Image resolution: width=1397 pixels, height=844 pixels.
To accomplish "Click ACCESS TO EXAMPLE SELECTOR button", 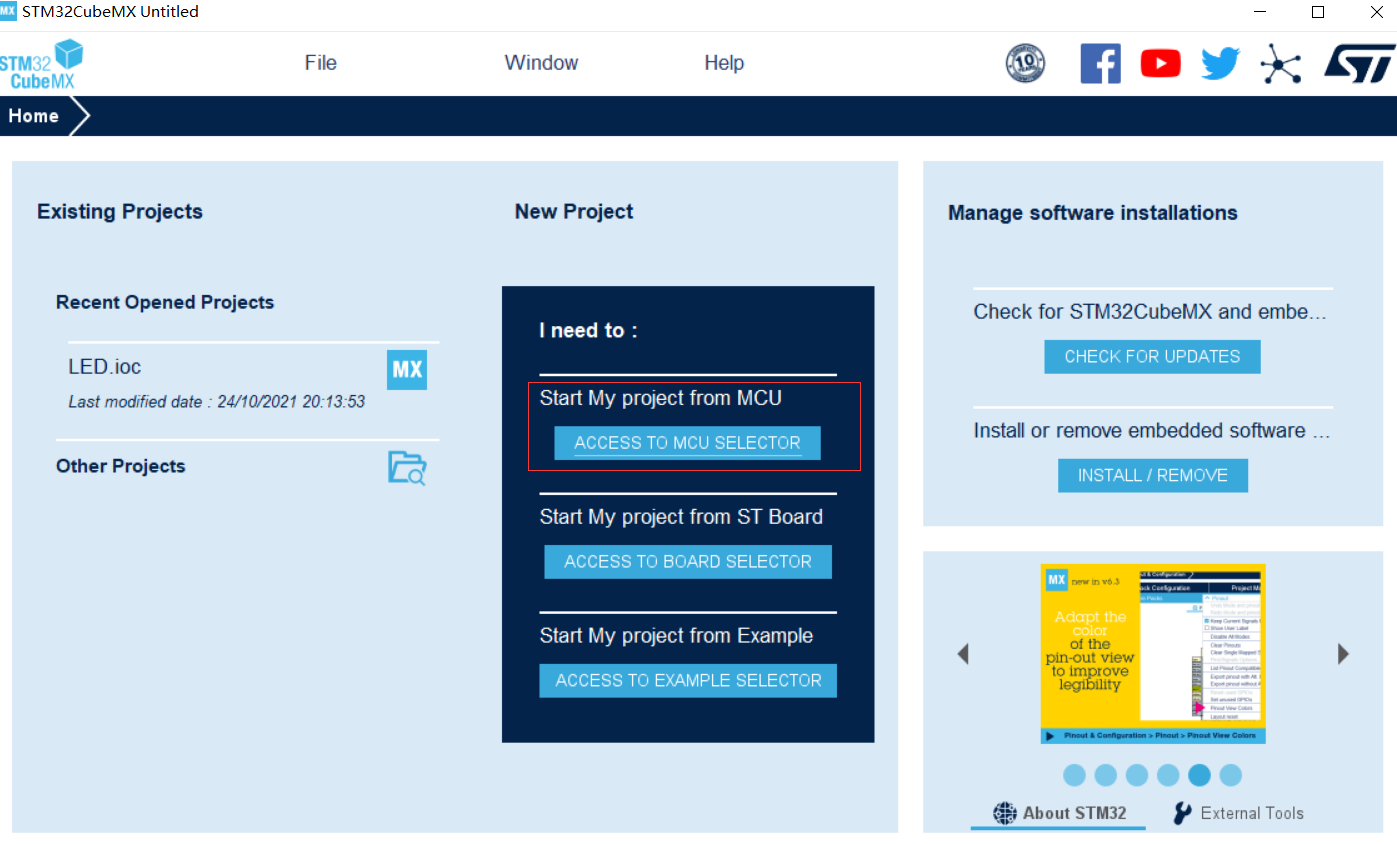I will coord(688,681).
